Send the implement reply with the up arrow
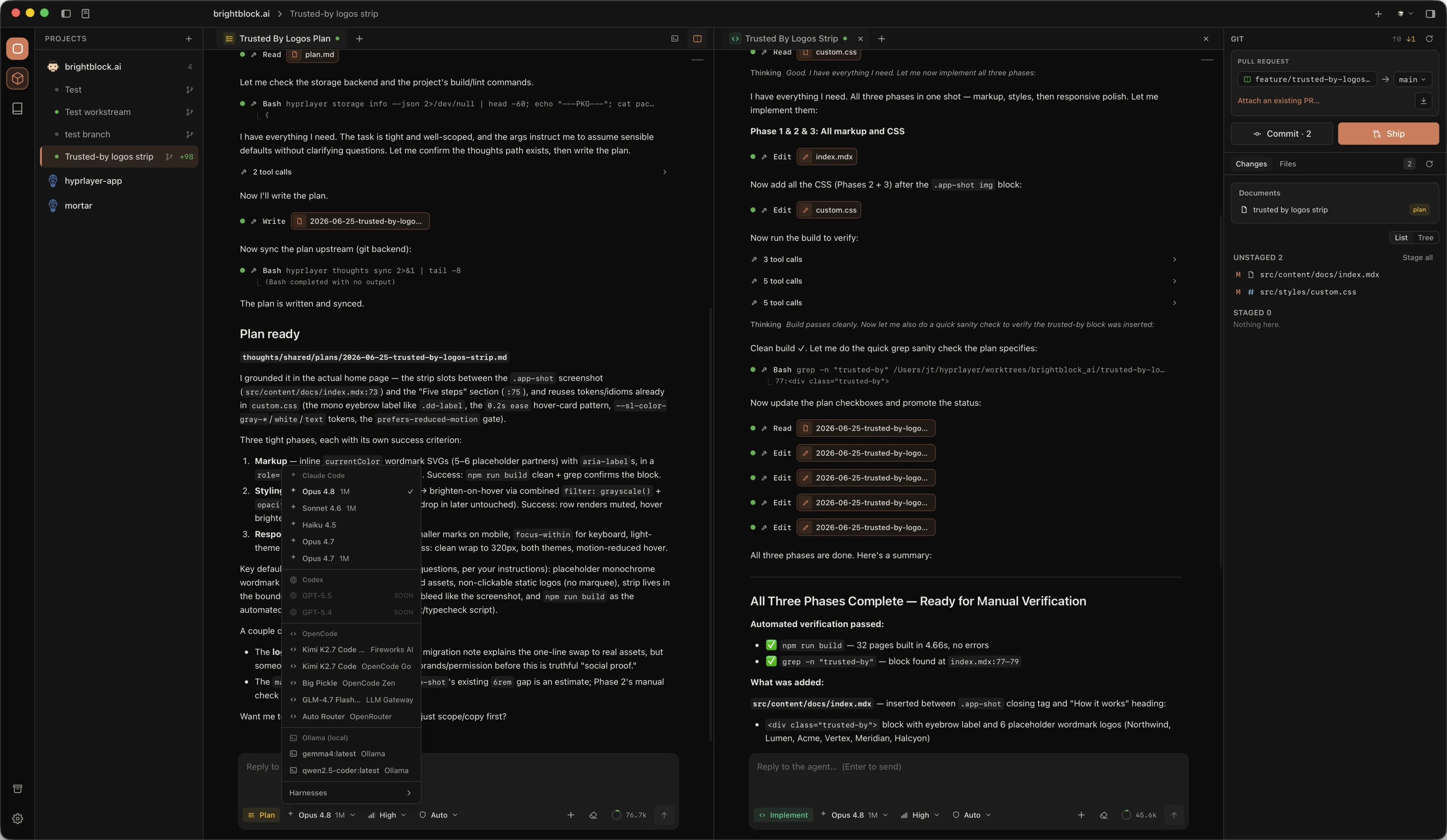Image resolution: width=1447 pixels, height=840 pixels. [1174, 815]
